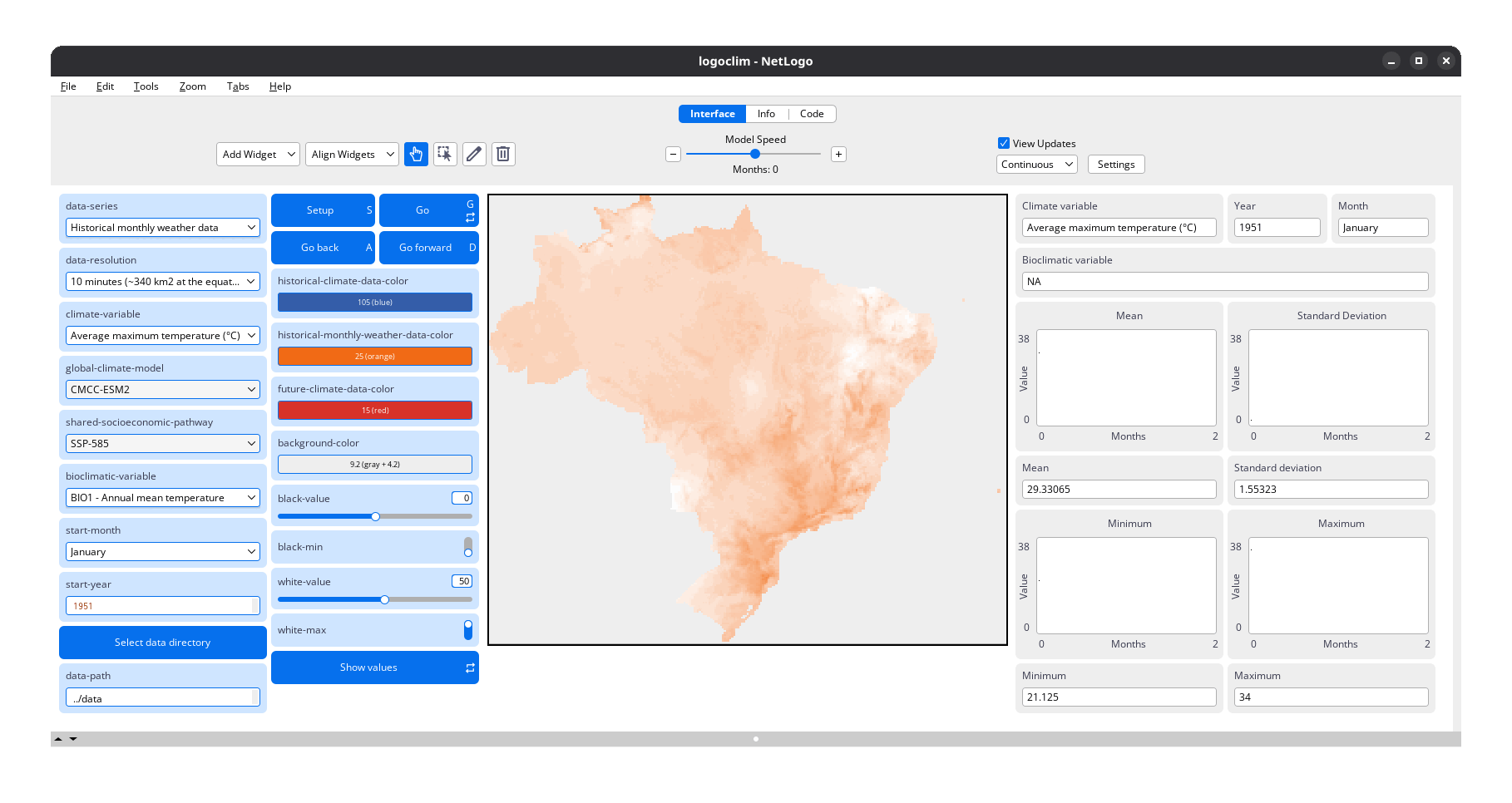
Task: Toggle the black-min switch
Action: coord(467,547)
